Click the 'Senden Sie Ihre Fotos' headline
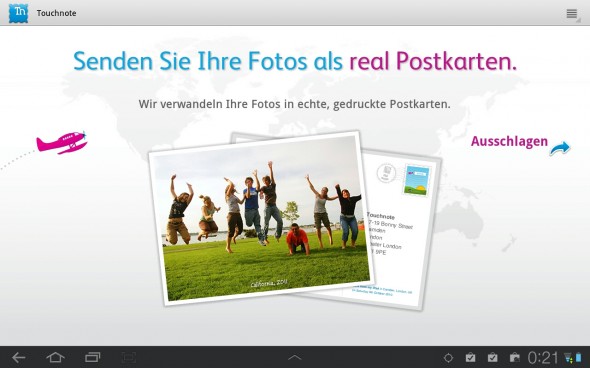Image resolution: width=590 pixels, height=368 pixels. click(x=295, y=61)
